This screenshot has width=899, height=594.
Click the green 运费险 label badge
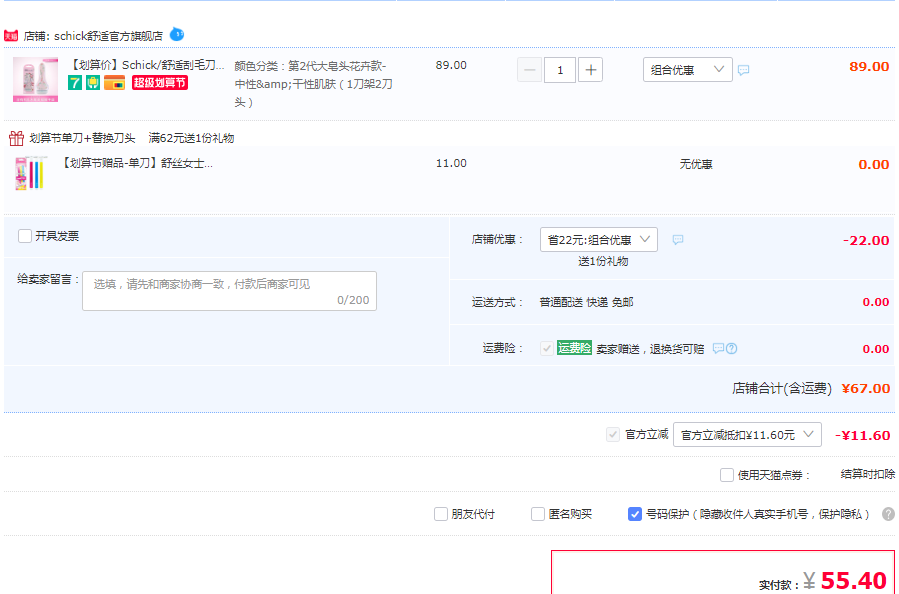tap(574, 348)
